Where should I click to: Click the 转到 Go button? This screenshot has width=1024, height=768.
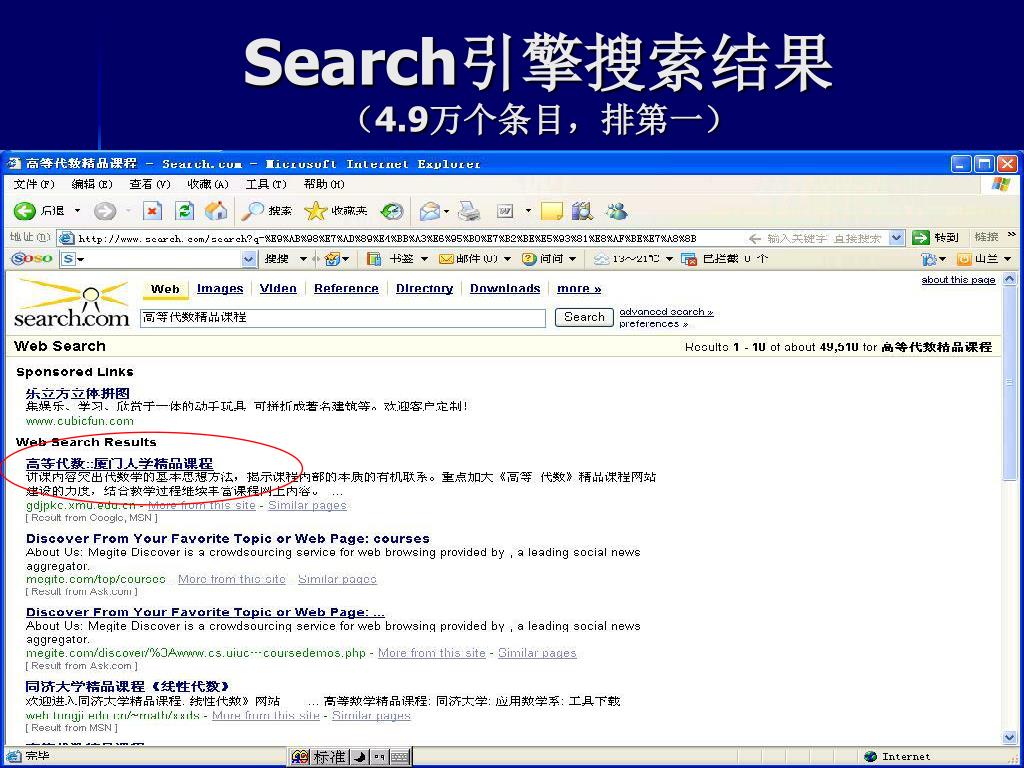936,238
